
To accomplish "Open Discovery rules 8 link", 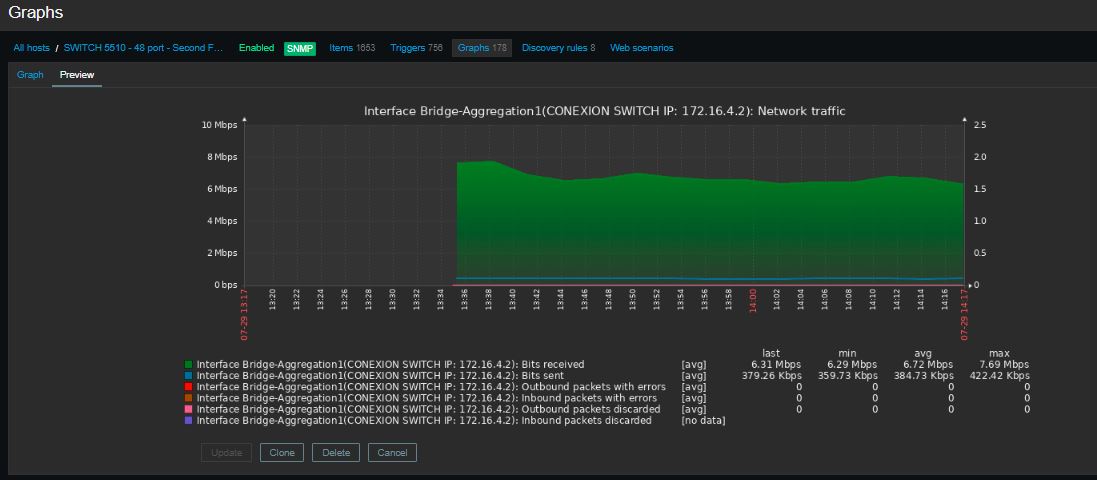I will (558, 48).
